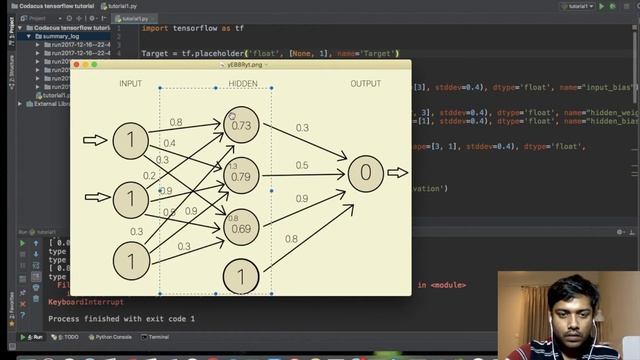Viewport: 640px width, 360px height.
Task: Run tutorial1 with the top toolbar play button
Action: 602,6
